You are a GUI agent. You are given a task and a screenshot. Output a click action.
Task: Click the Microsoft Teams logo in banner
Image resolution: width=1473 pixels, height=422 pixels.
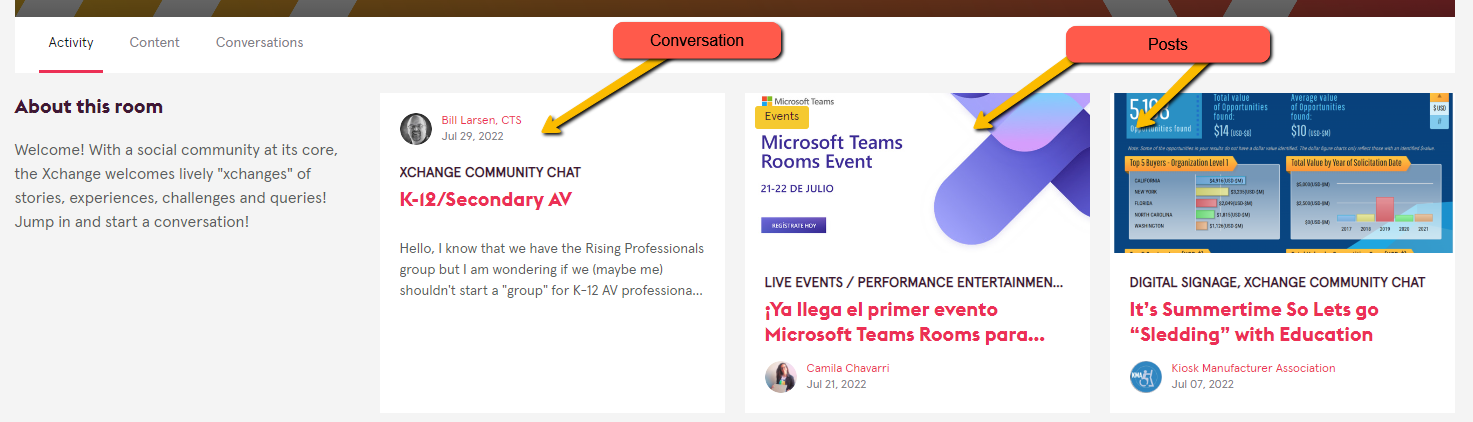point(798,101)
